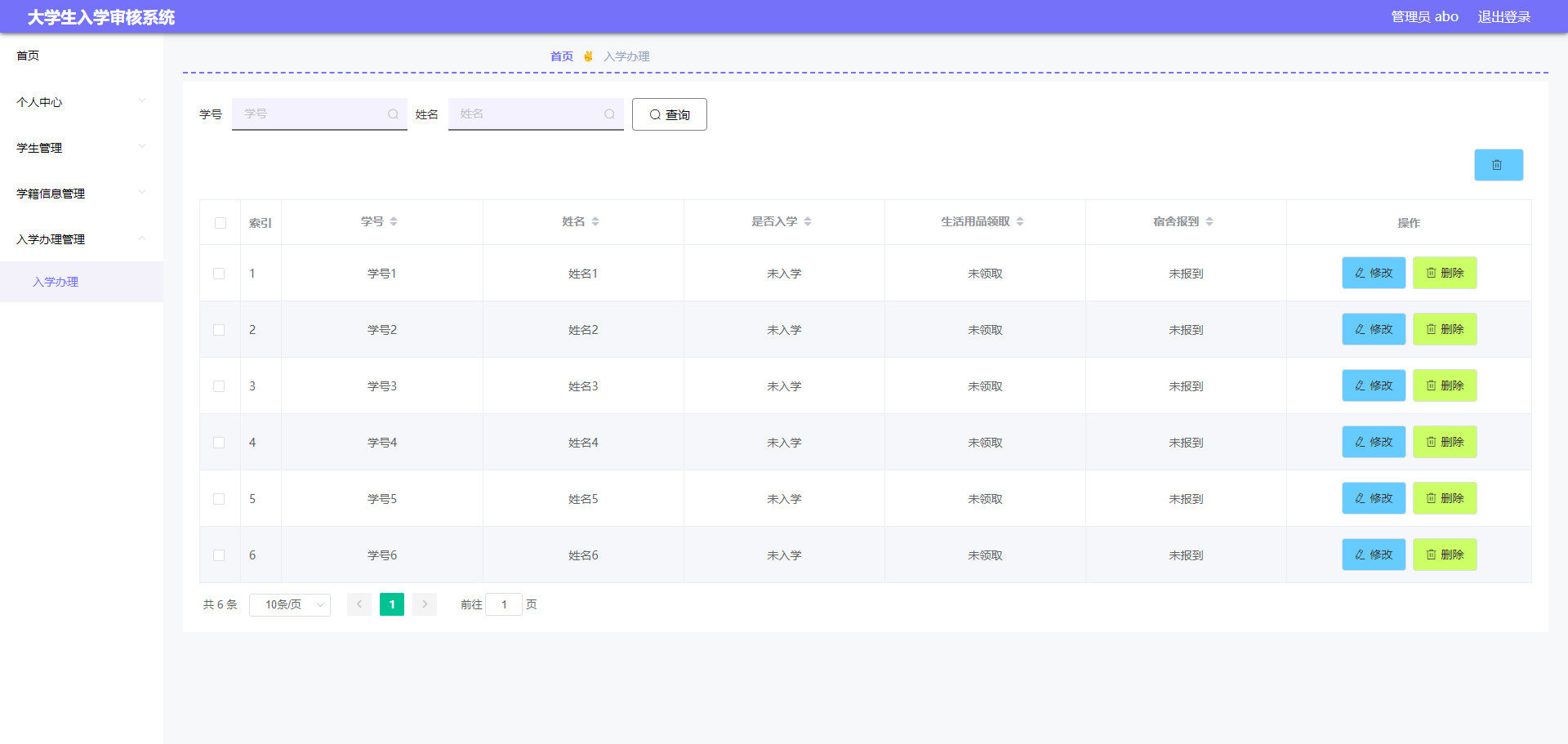1568x744 pixels.
Task: Open the 10条/页 page size dropdown
Action: pyautogui.click(x=290, y=604)
